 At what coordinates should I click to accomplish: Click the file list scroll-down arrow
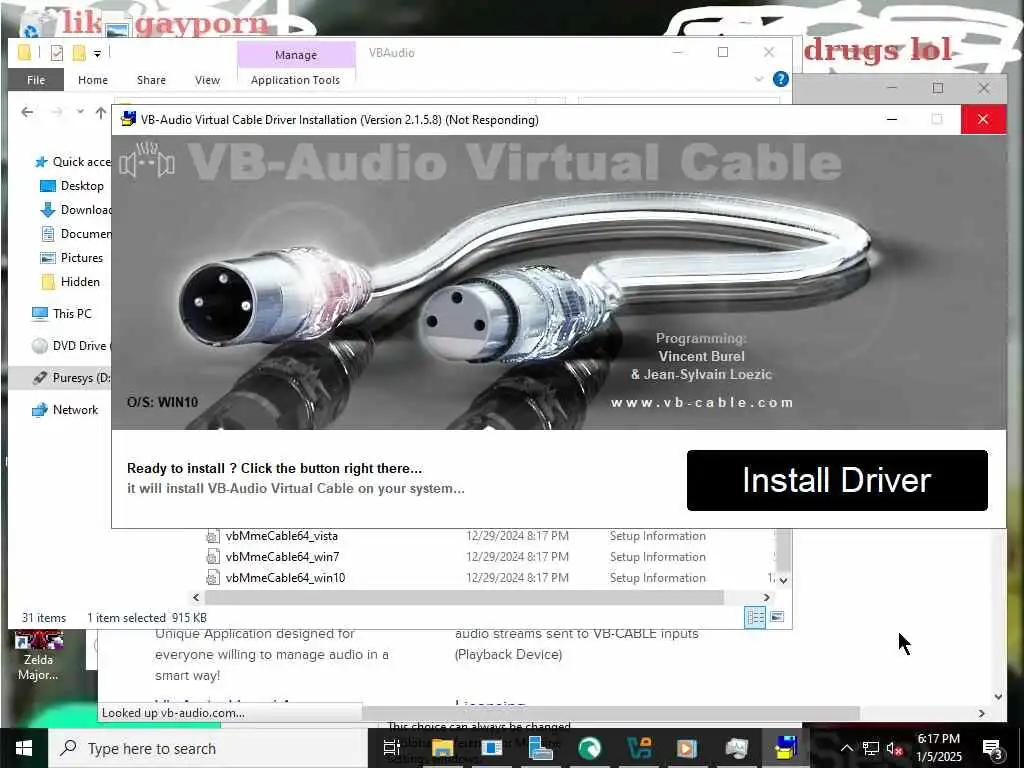(x=784, y=580)
